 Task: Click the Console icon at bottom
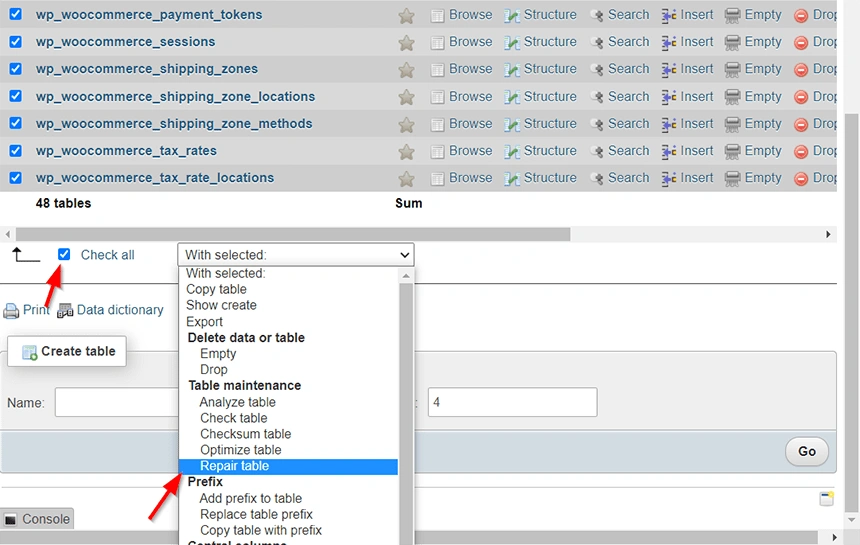[x=11, y=520]
